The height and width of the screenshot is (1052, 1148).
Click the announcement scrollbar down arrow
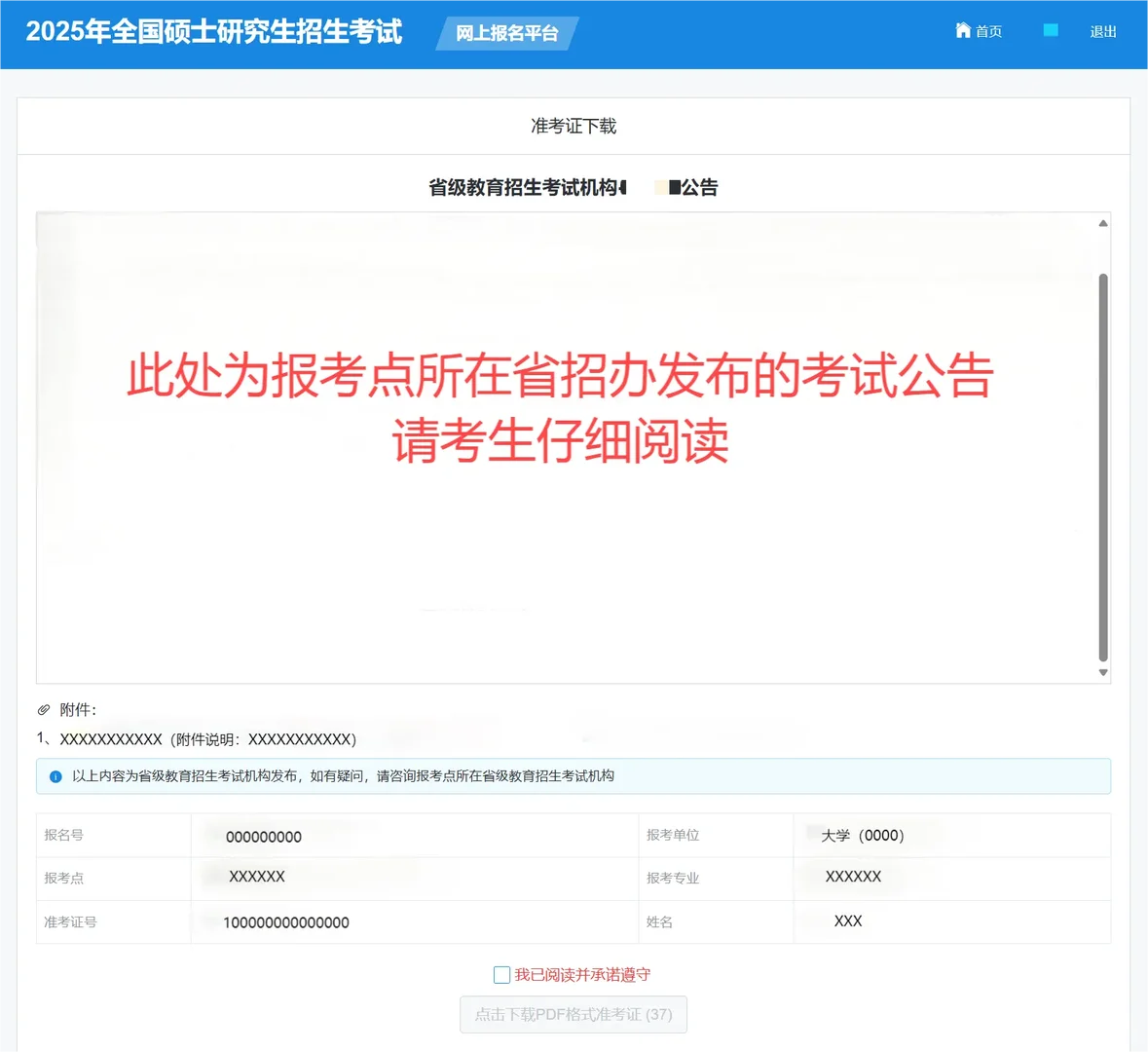pos(1102,671)
